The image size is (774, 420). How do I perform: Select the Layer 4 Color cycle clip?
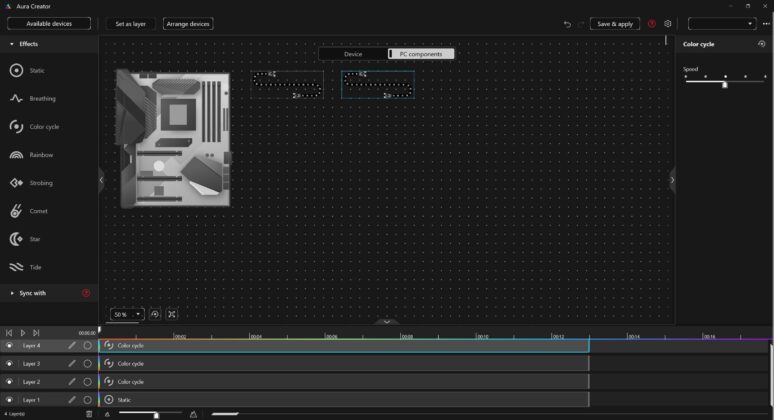(x=344, y=345)
